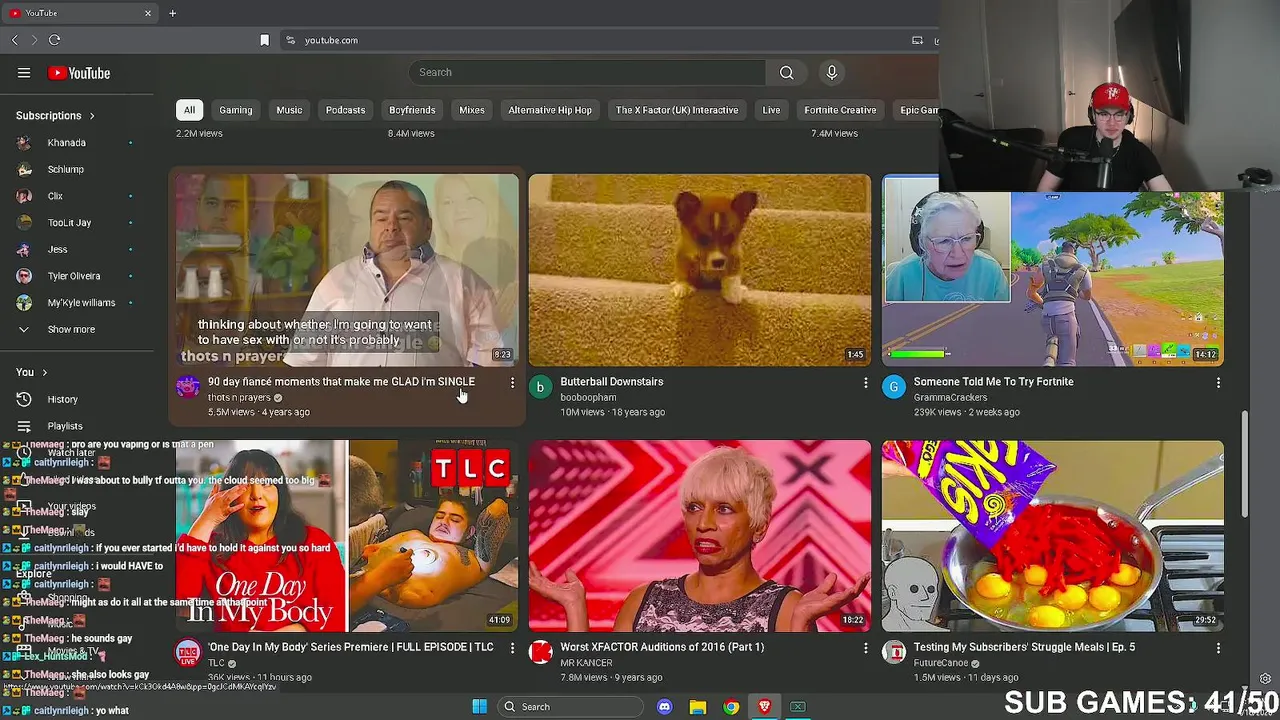
Task: Reload the page in browser
Action: [54, 40]
